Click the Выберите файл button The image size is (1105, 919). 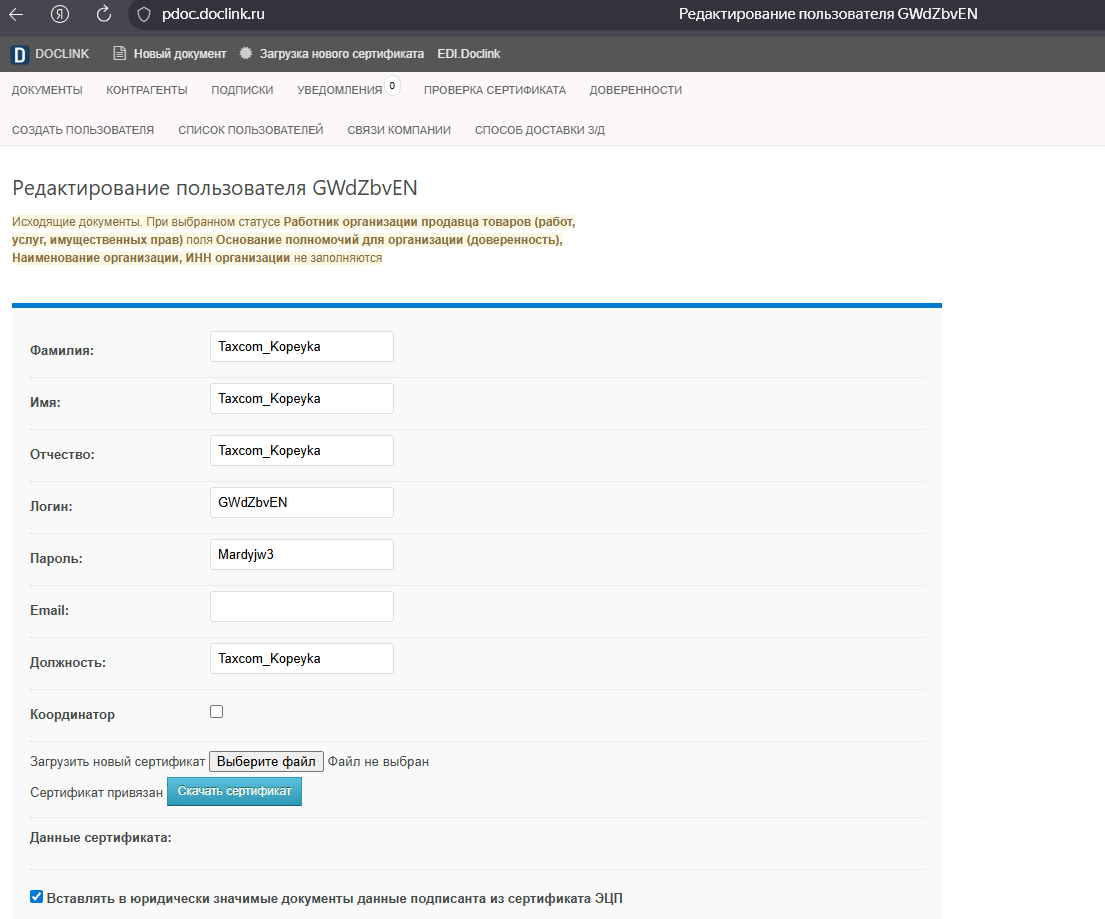[266, 762]
